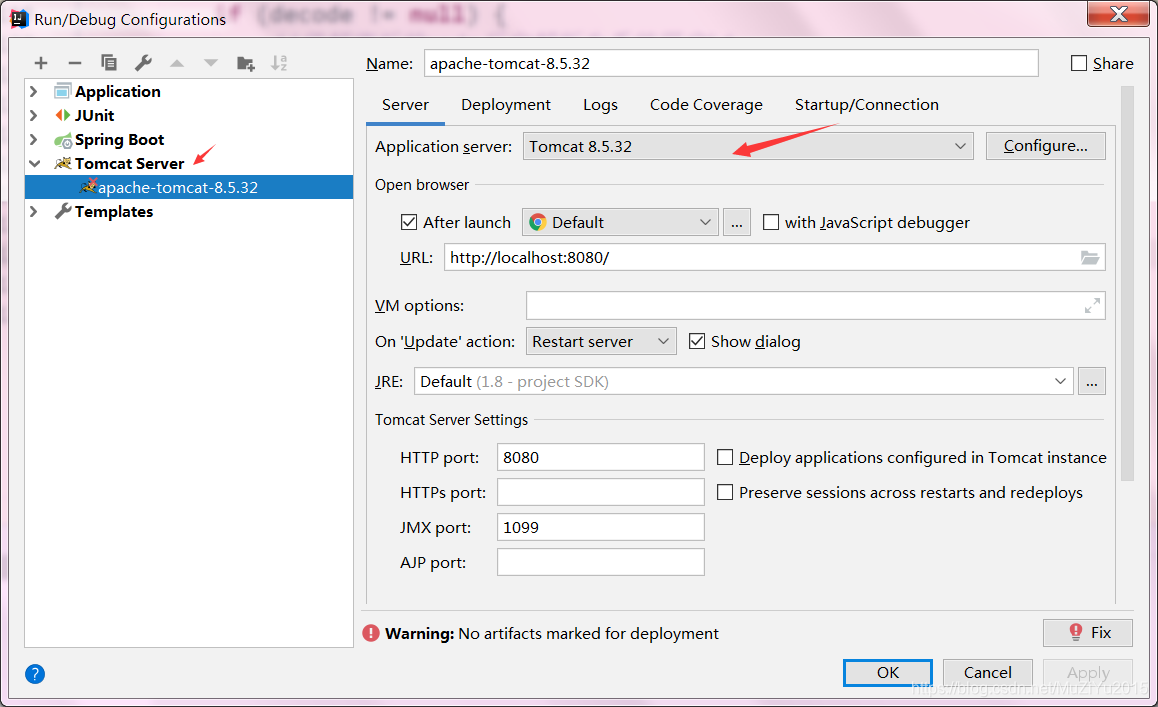Enable with JavaScript debugger

(771, 222)
